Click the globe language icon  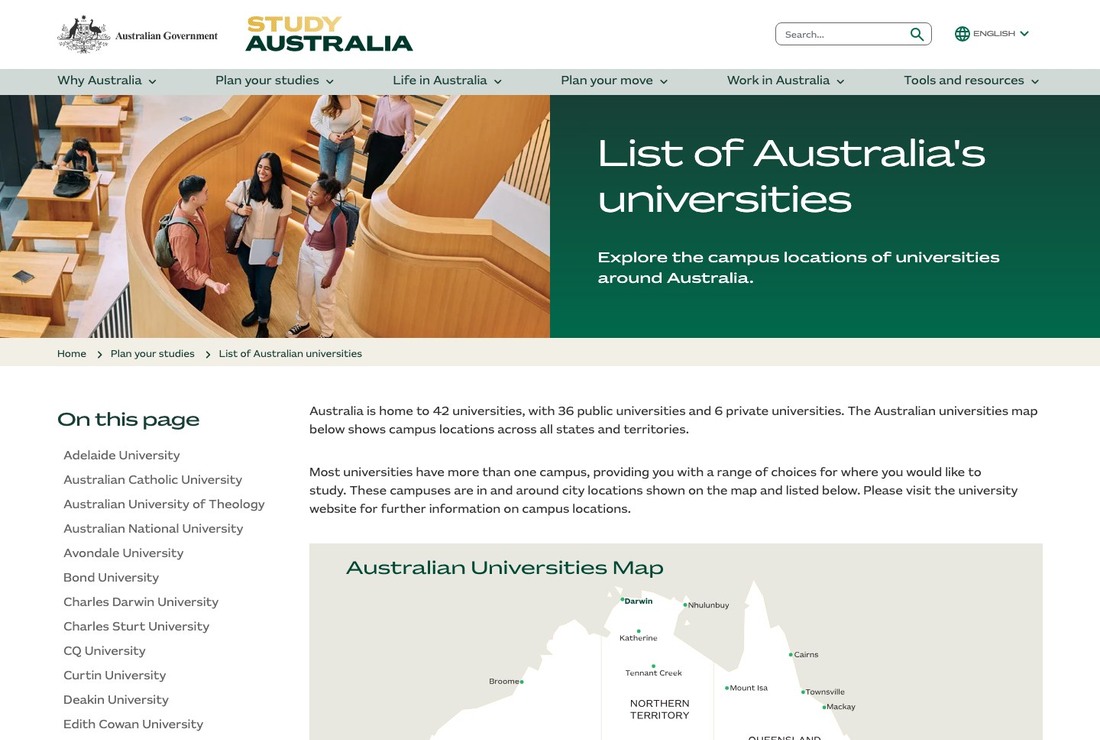962,34
